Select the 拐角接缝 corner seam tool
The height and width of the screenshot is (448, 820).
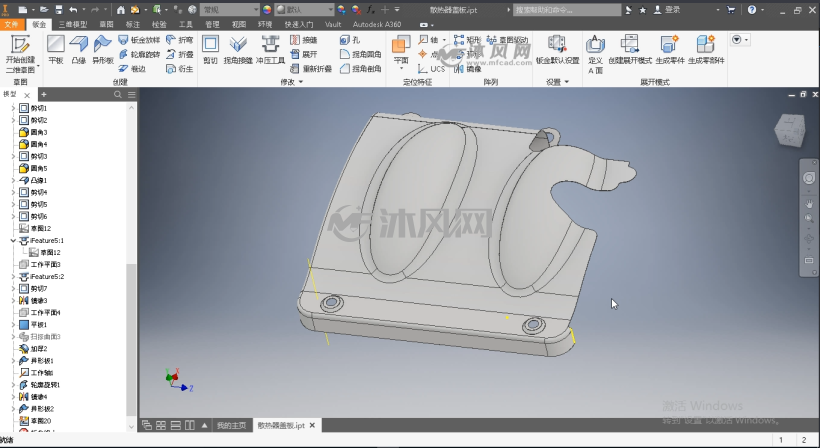(238, 50)
